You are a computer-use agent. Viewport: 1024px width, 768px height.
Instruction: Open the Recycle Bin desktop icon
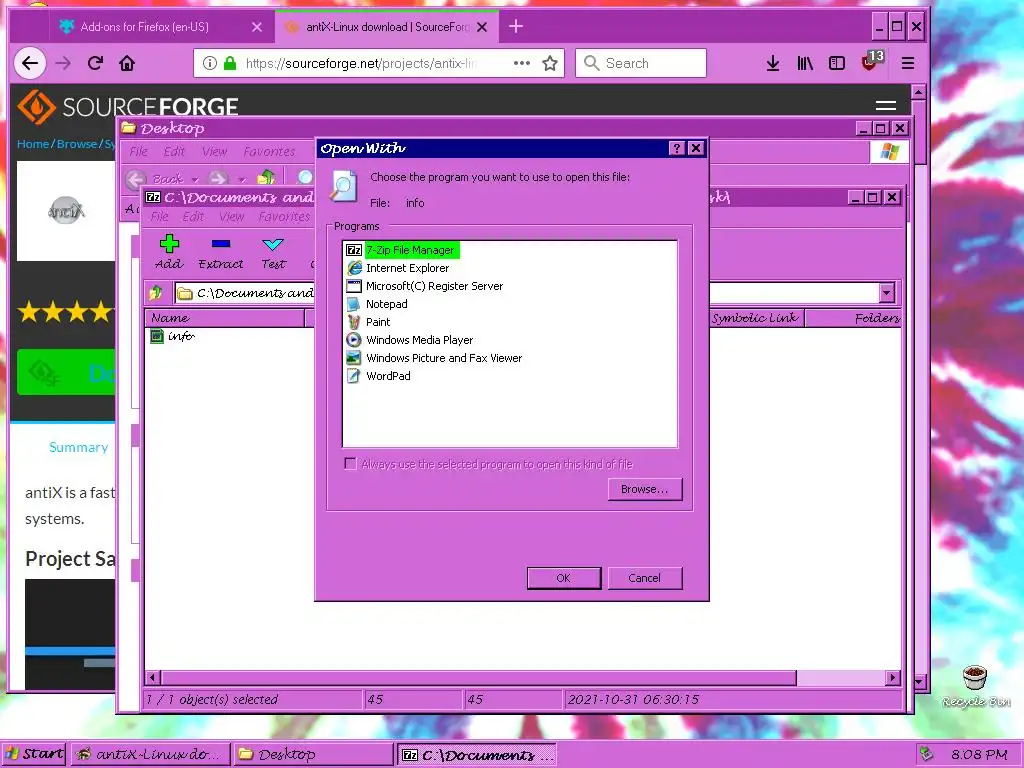coord(975,686)
